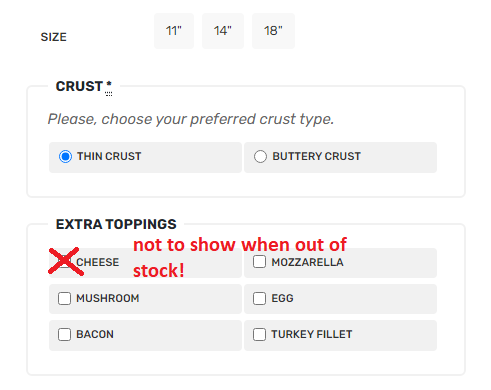Image resolution: width=491 pixels, height=390 pixels.
Task: Click the Thin Crust label text
Action: point(109,156)
